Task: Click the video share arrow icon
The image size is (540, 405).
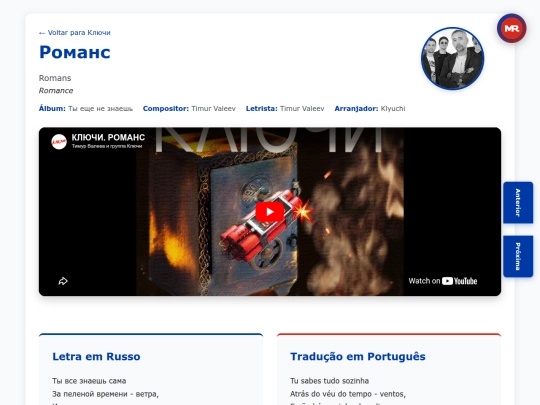Action: coord(63,281)
